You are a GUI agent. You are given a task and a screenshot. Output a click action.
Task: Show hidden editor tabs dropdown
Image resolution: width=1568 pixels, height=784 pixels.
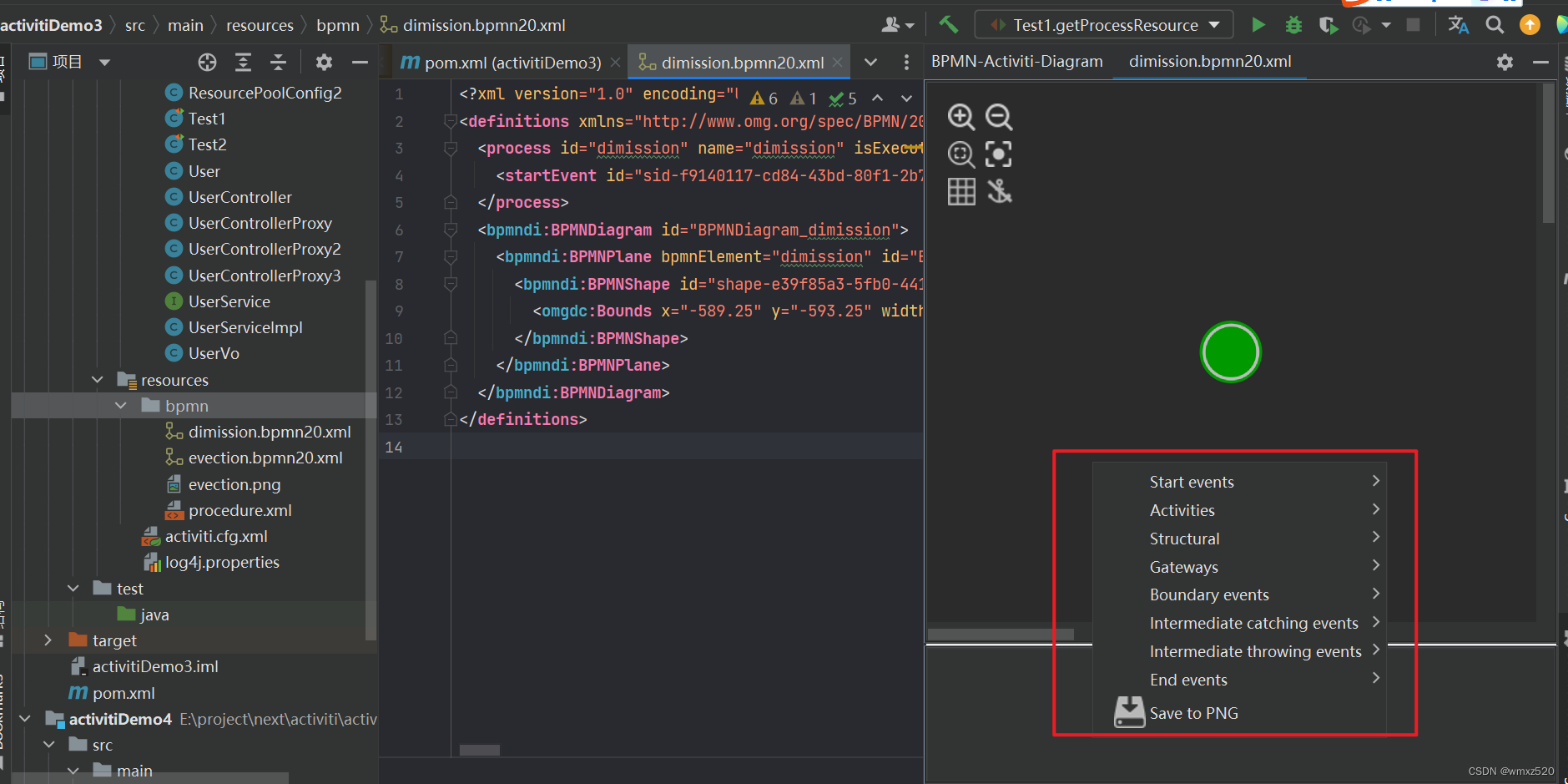[x=870, y=63]
